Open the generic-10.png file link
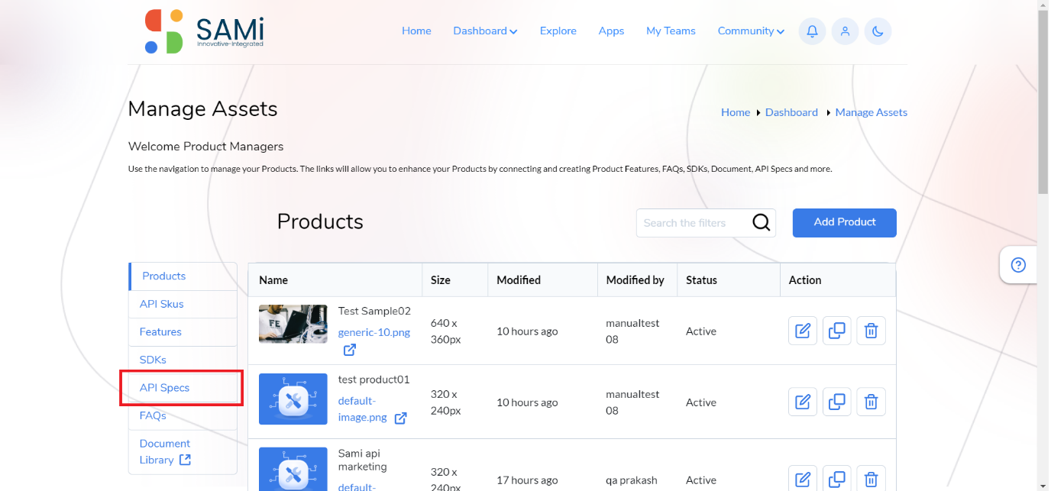 tap(374, 332)
